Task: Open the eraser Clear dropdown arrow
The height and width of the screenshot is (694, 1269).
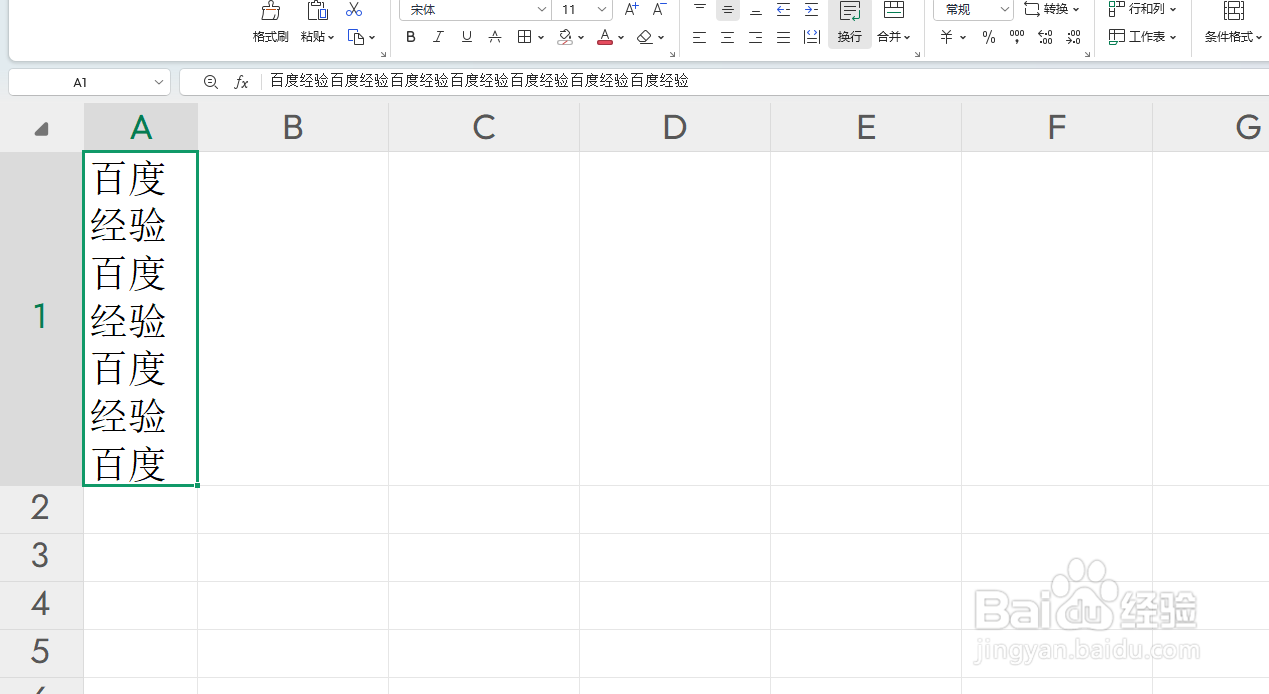Action: (662, 38)
